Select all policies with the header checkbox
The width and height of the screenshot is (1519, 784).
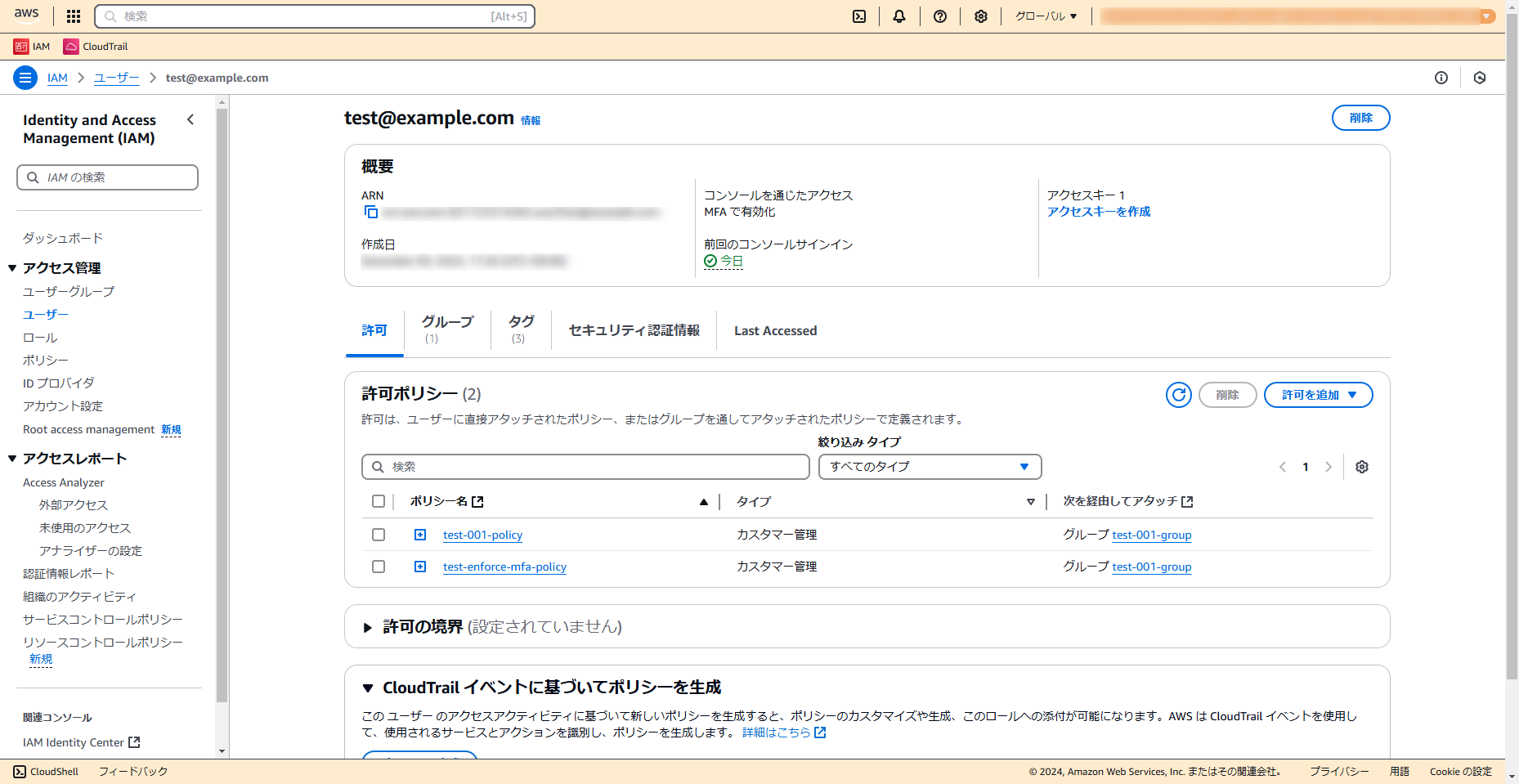click(x=379, y=501)
